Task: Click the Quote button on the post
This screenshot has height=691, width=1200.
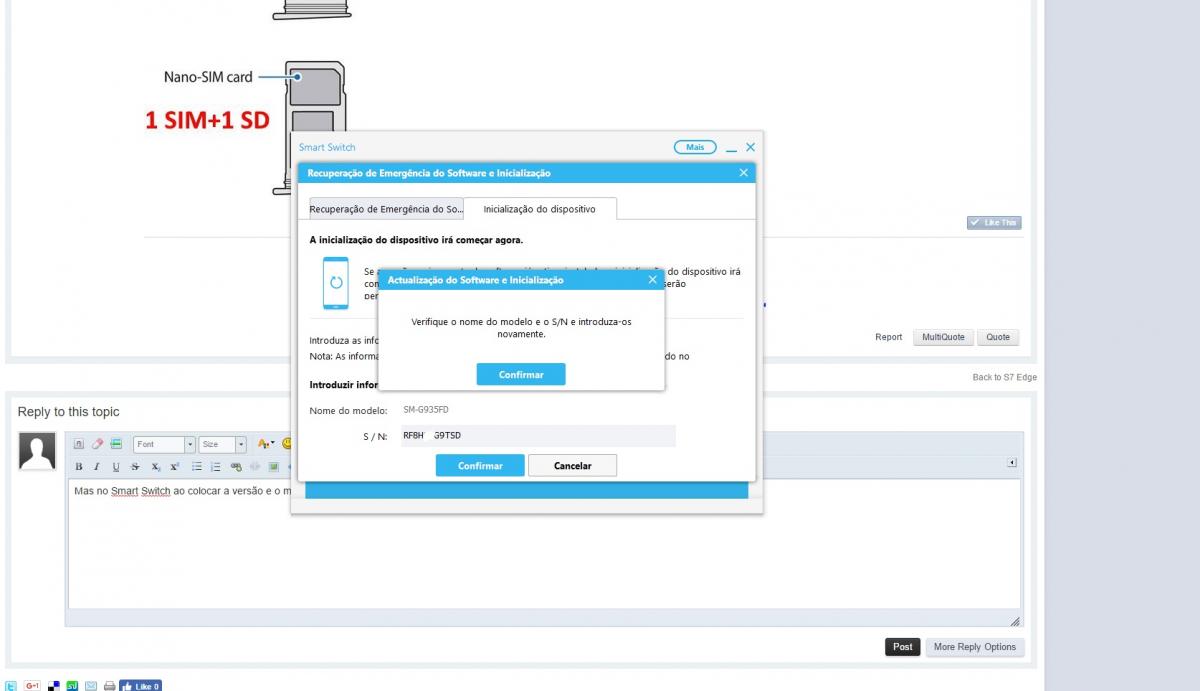Action: tap(998, 337)
